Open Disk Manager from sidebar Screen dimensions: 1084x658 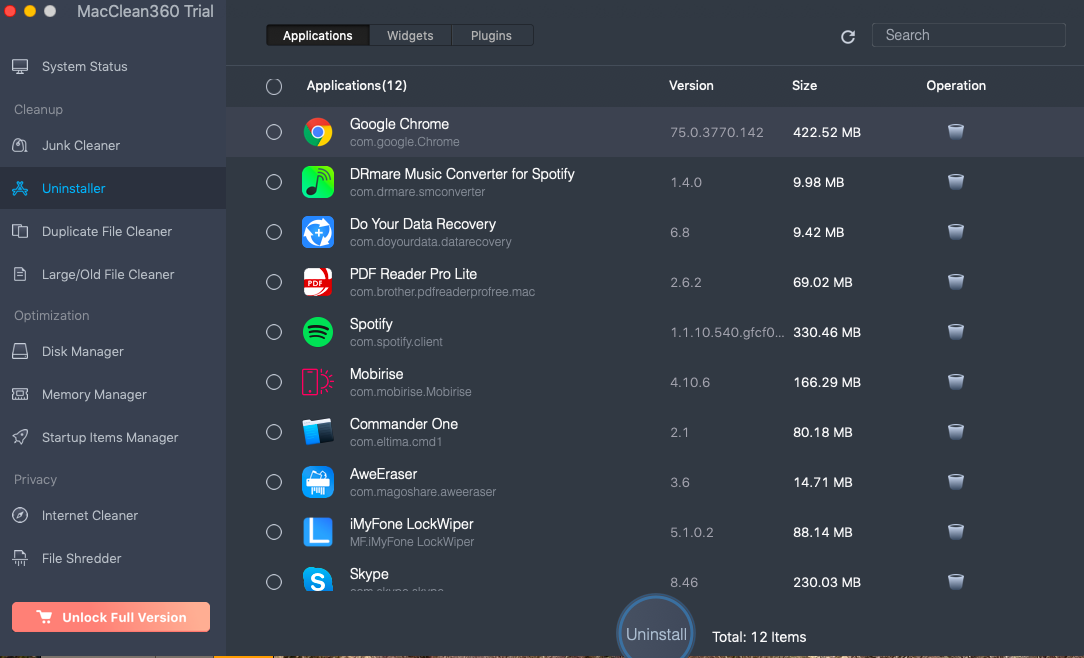[113, 352]
